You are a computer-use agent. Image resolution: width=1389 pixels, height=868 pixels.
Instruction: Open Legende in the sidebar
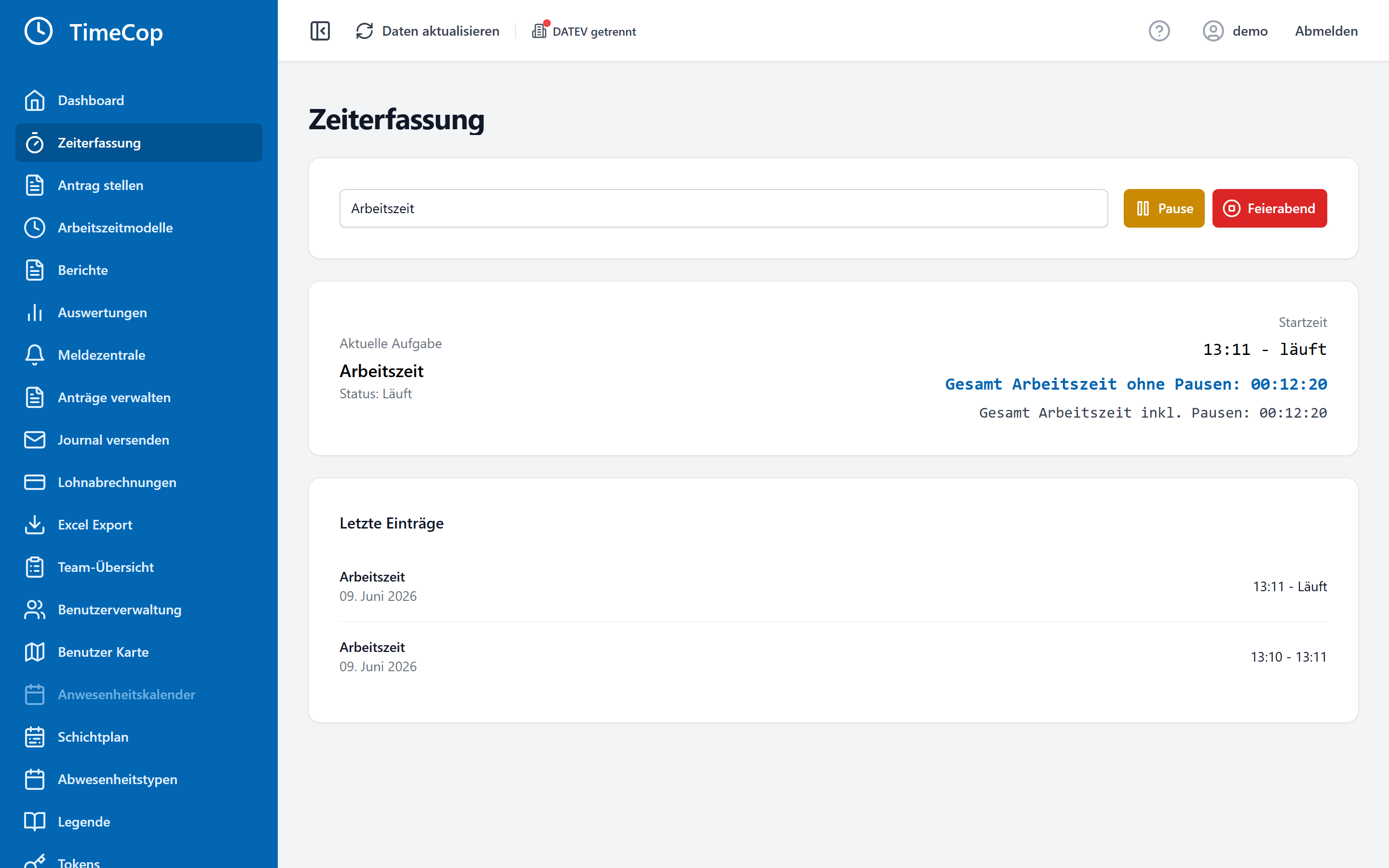pyautogui.click(x=139, y=823)
